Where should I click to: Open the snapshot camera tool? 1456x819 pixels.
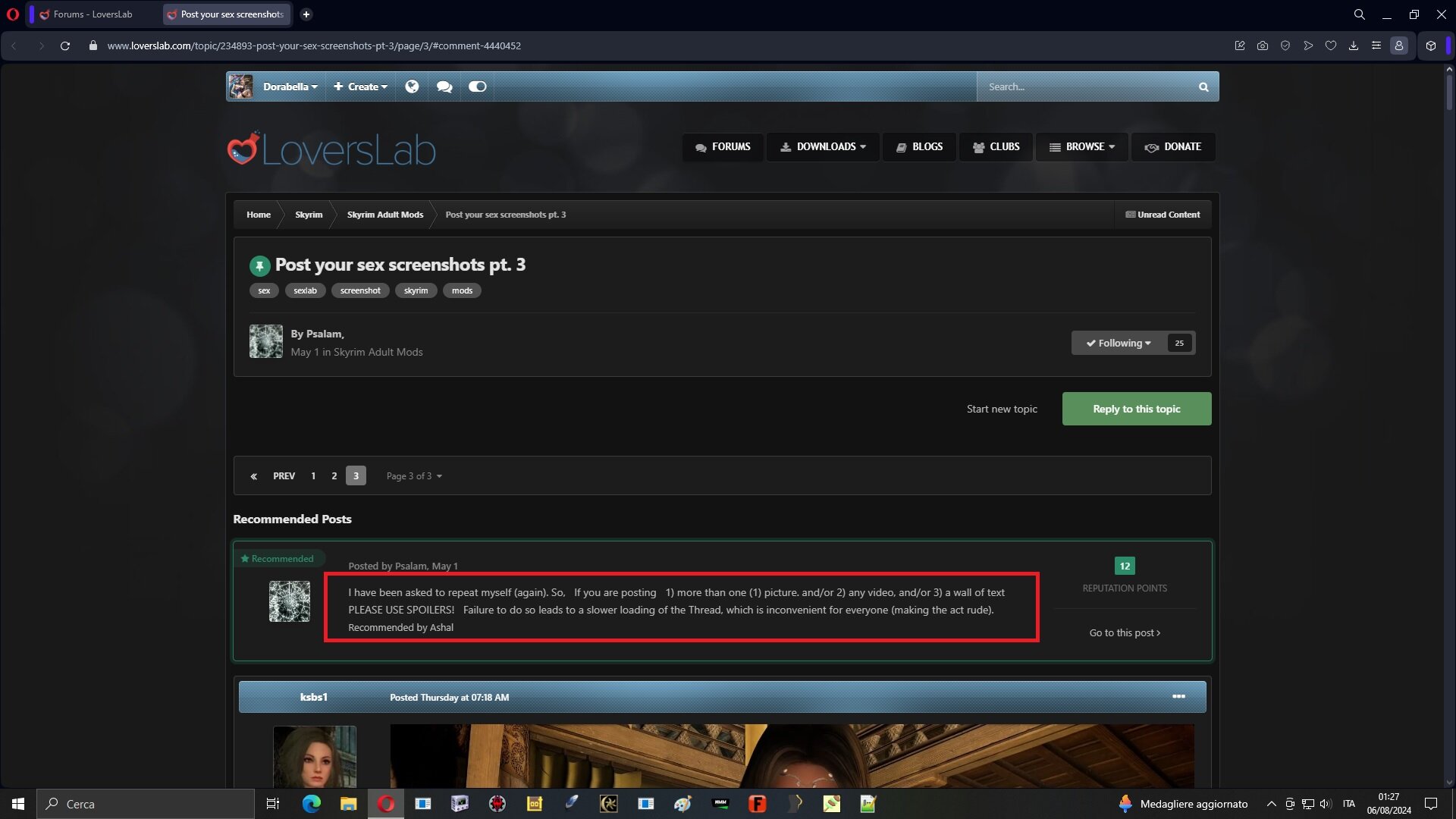click(x=1263, y=46)
